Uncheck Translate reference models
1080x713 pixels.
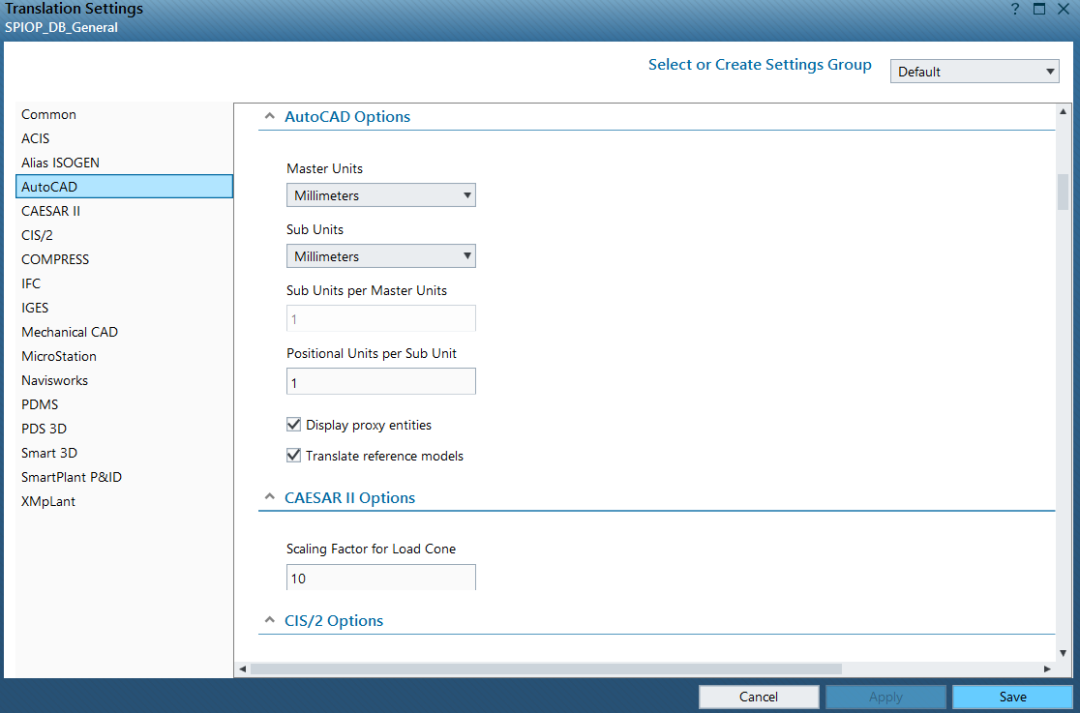point(293,455)
